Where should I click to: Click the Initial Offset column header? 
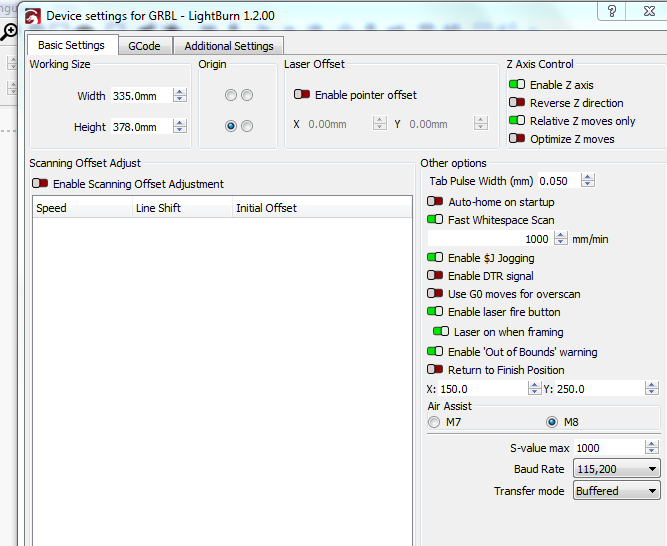[x=322, y=208]
